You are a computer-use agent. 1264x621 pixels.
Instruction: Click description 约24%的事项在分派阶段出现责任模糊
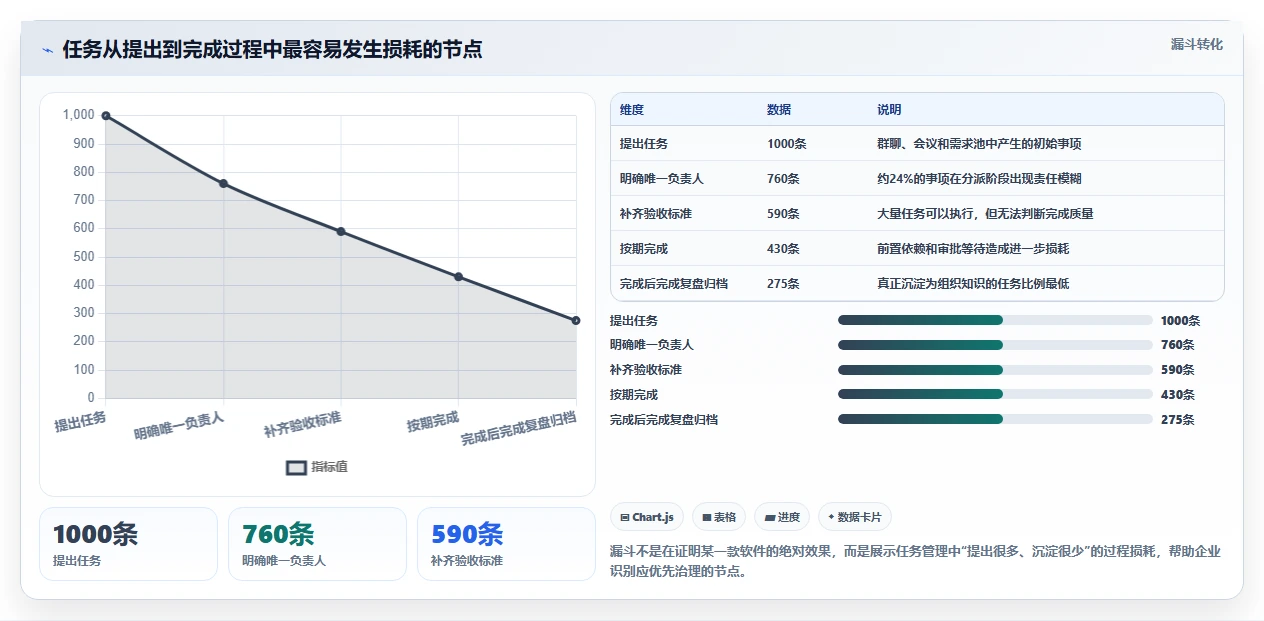[x=979, y=179]
